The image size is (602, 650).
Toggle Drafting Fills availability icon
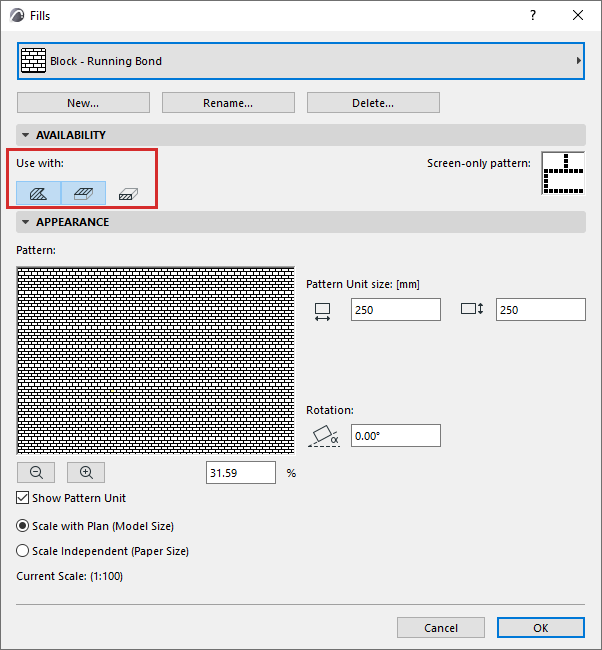coord(39,193)
